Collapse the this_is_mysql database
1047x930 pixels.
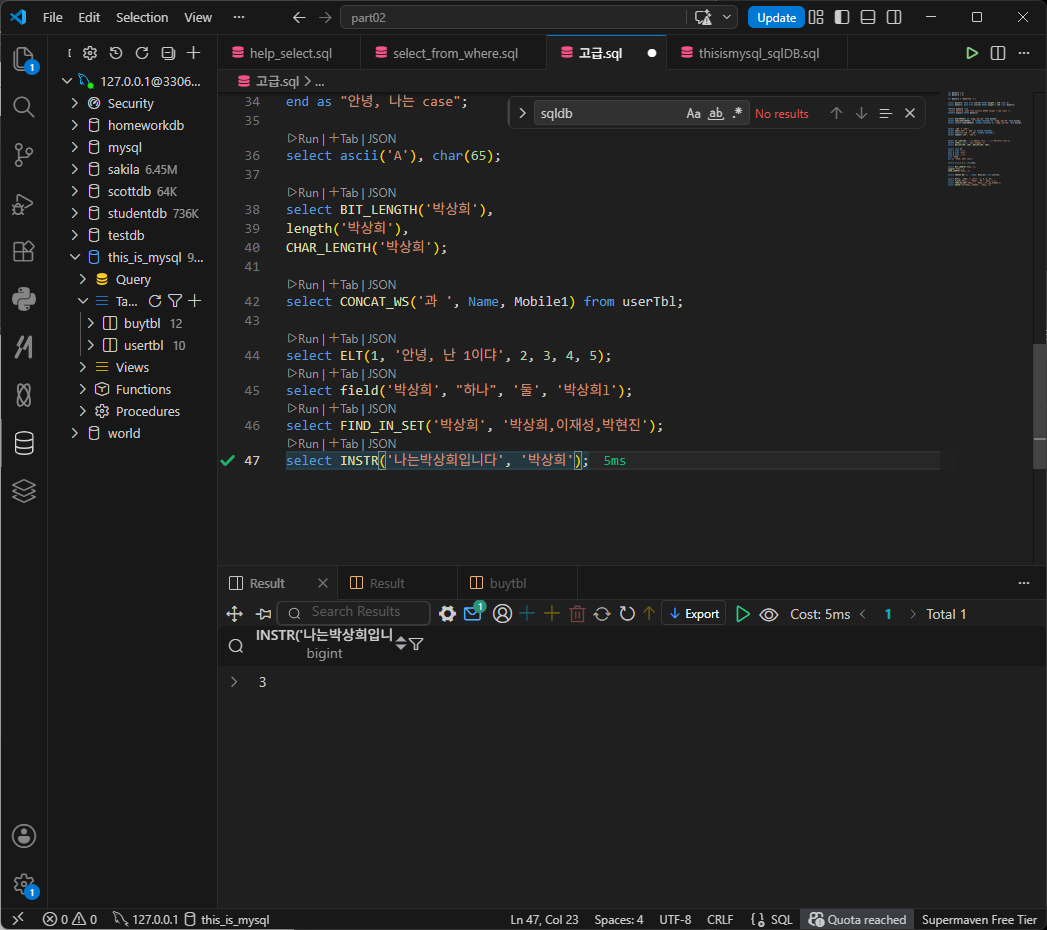pyautogui.click(x=74, y=258)
